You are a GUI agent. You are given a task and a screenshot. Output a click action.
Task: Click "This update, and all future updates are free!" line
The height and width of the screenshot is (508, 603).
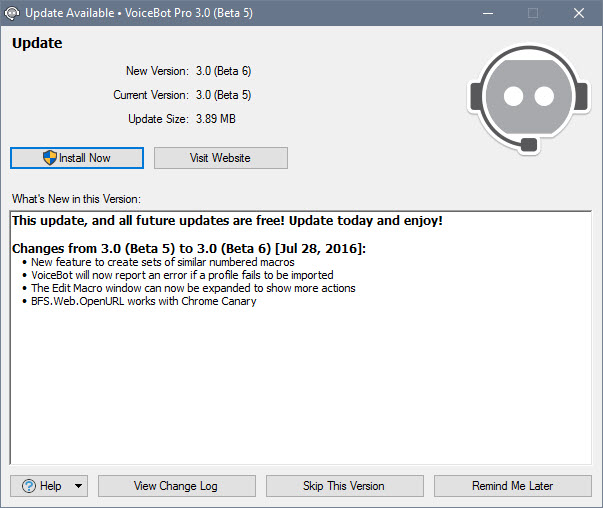click(x=227, y=221)
